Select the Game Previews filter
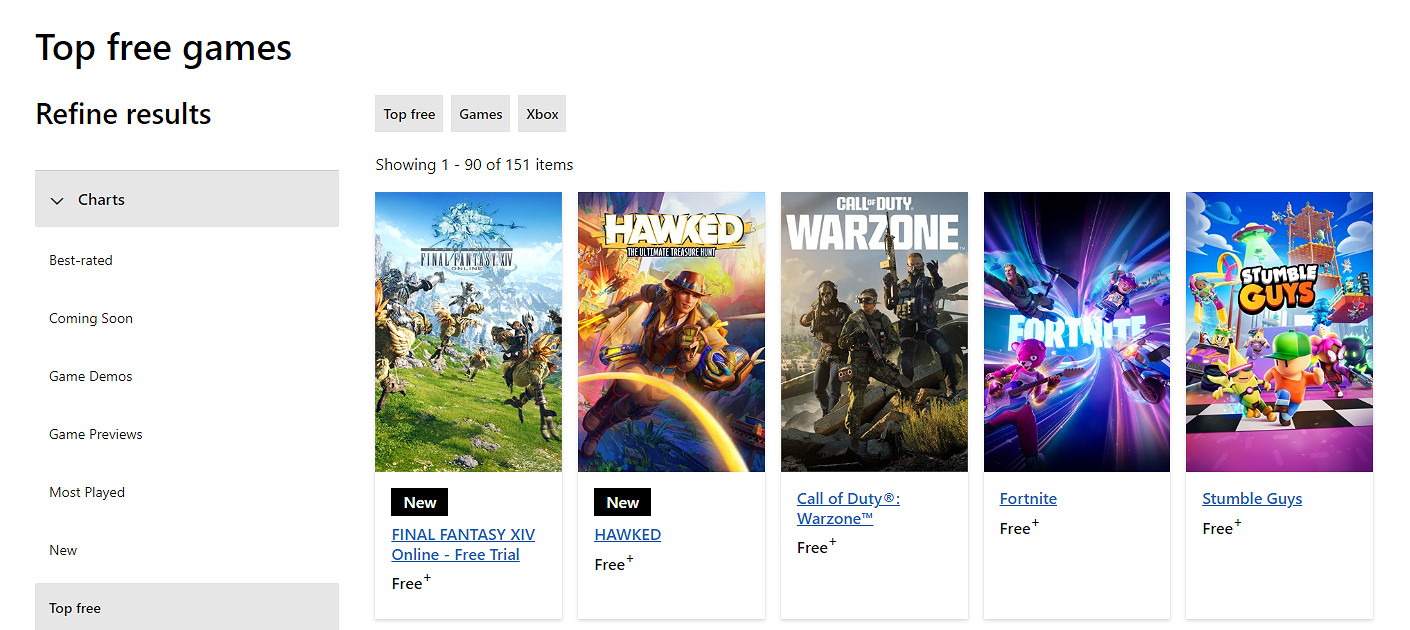The width and height of the screenshot is (1410, 630). (96, 434)
